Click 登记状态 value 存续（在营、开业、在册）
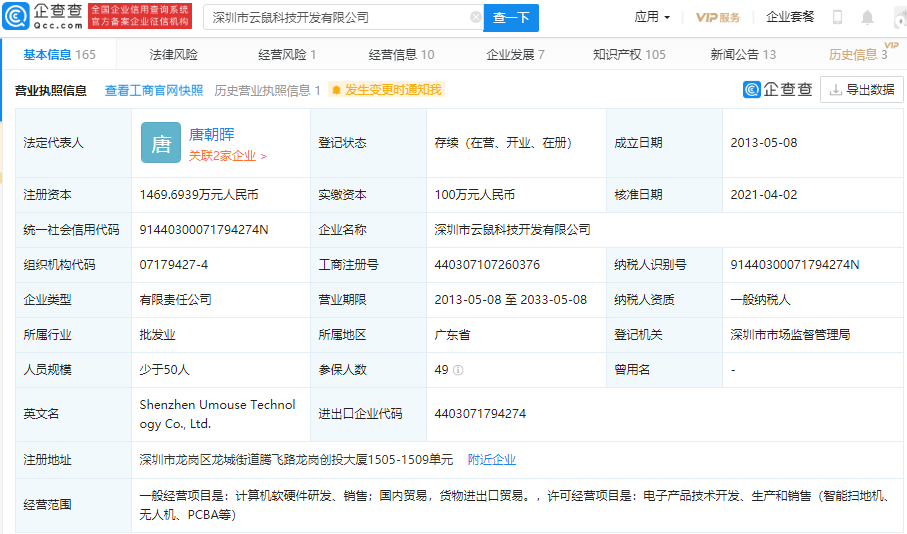The height and width of the screenshot is (534, 907). coord(503,143)
